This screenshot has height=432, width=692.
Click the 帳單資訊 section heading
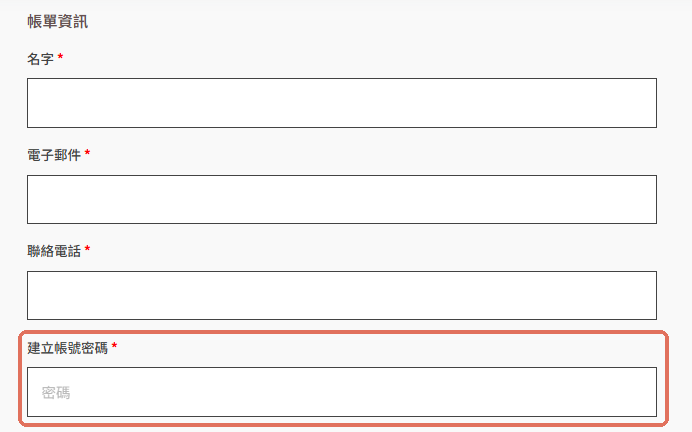point(57,21)
